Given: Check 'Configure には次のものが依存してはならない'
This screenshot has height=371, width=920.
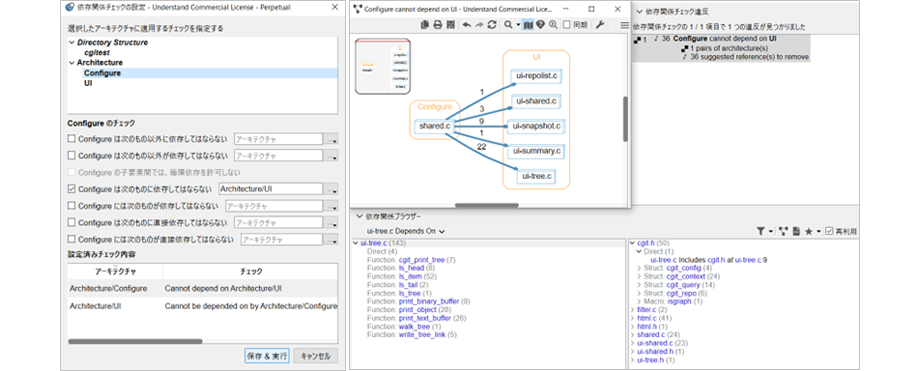Looking at the screenshot, I should pos(72,206).
